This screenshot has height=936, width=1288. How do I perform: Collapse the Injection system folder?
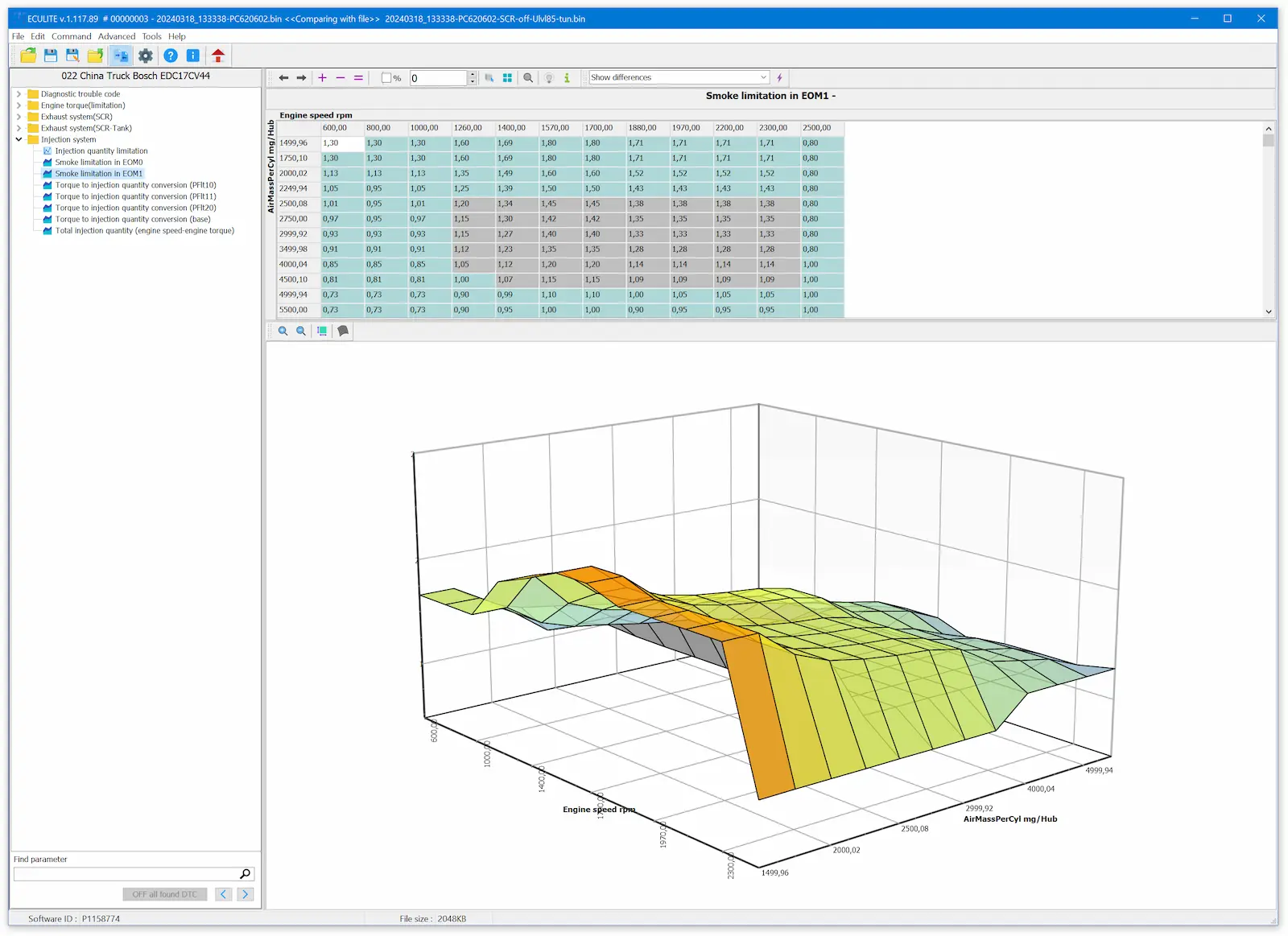(19, 139)
